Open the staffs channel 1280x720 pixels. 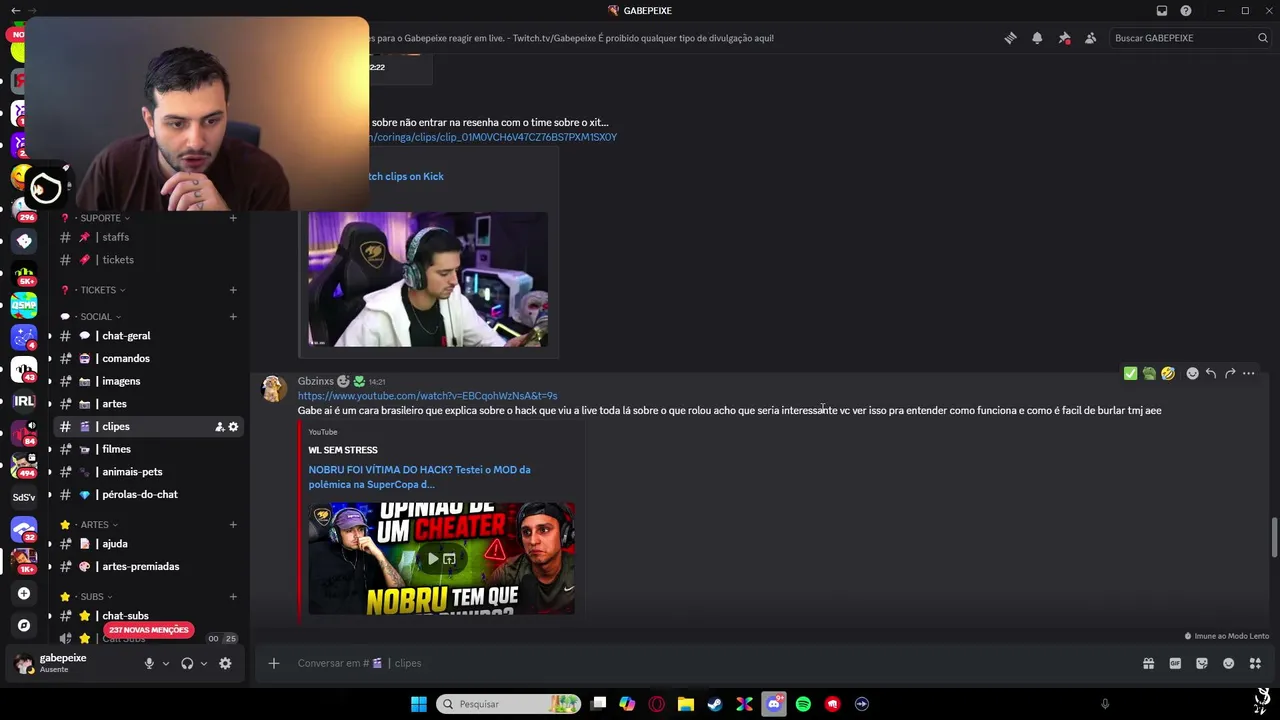pos(148,237)
